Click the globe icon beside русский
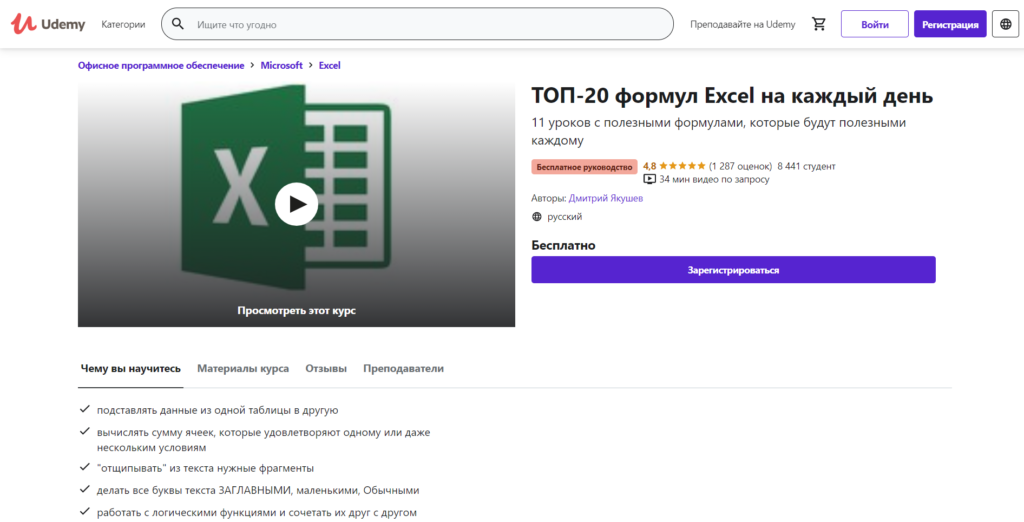Screen dimensions: 1024x522 pos(537,216)
